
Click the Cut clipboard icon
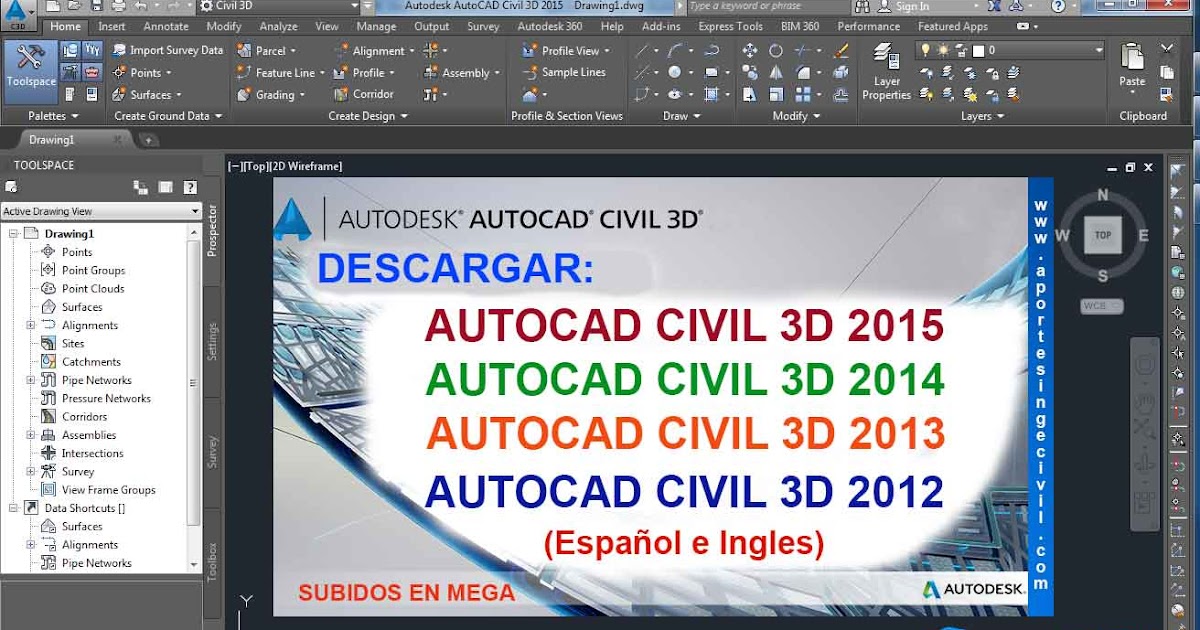(x=1166, y=49)
